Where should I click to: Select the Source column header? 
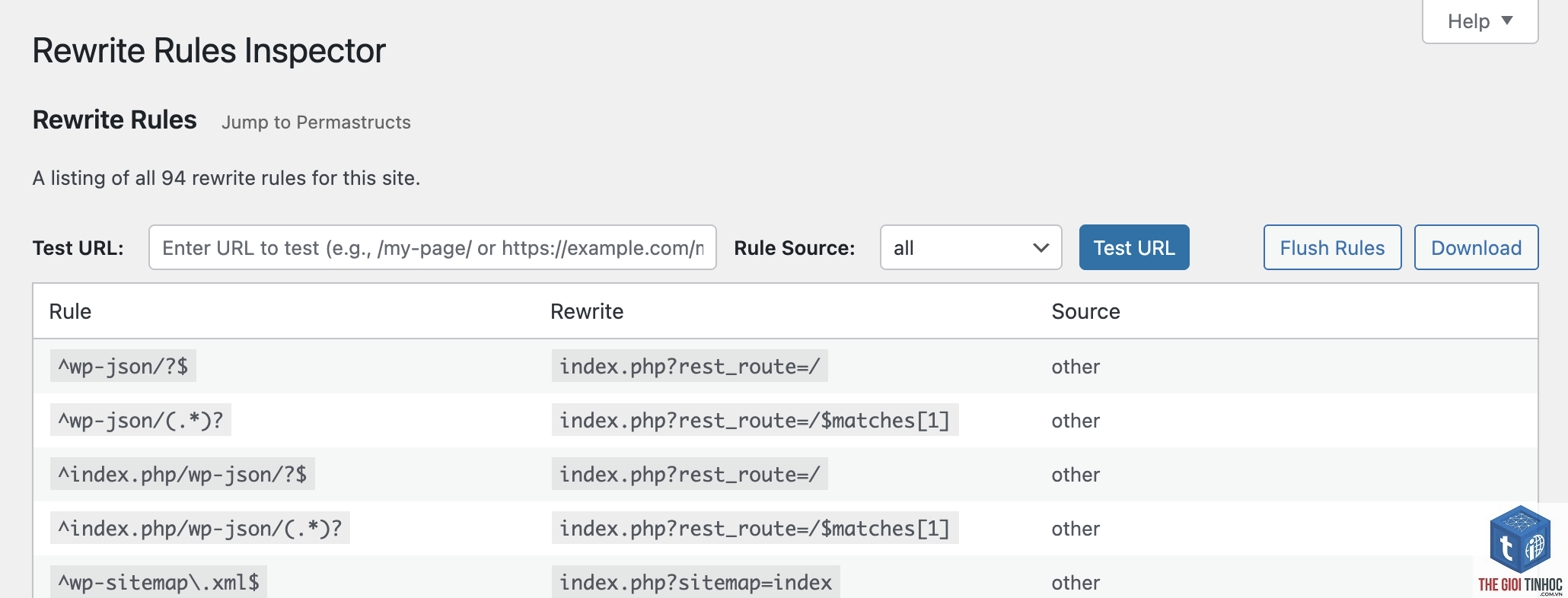click(x=1085, y=311)
